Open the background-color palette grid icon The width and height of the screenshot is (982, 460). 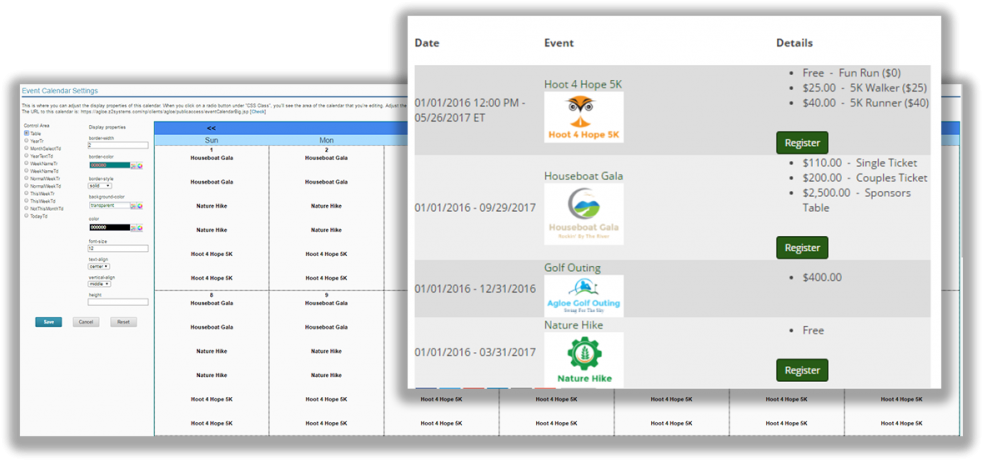coord(133,206)
